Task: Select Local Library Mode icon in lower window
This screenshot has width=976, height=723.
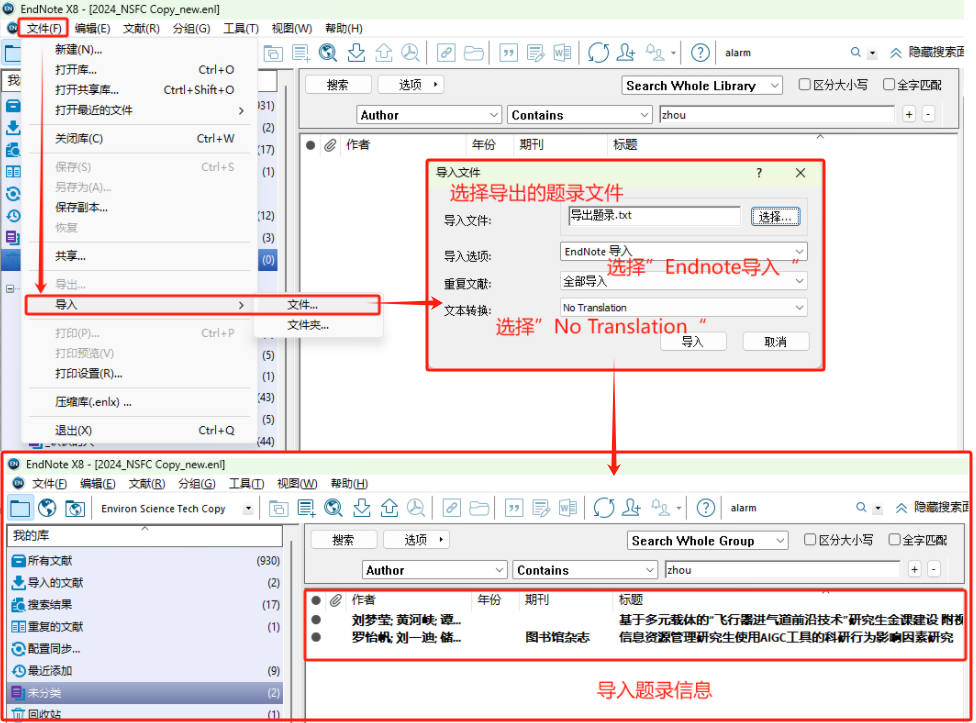Action: 19,508
